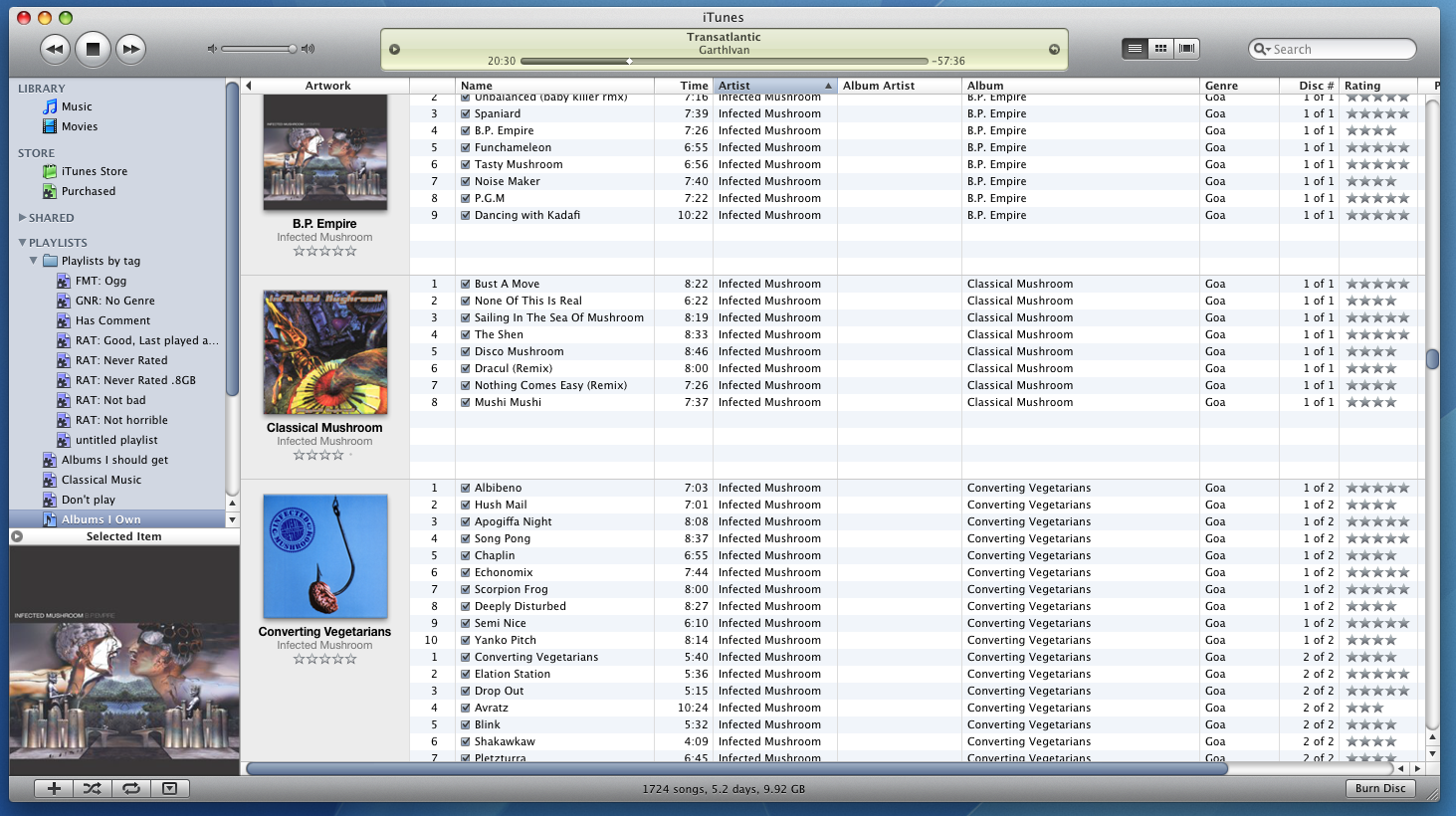This screenshot has width=1456, height=816.
Task: Select the B.P. Empire album artwork
Action: pos(325,152)
